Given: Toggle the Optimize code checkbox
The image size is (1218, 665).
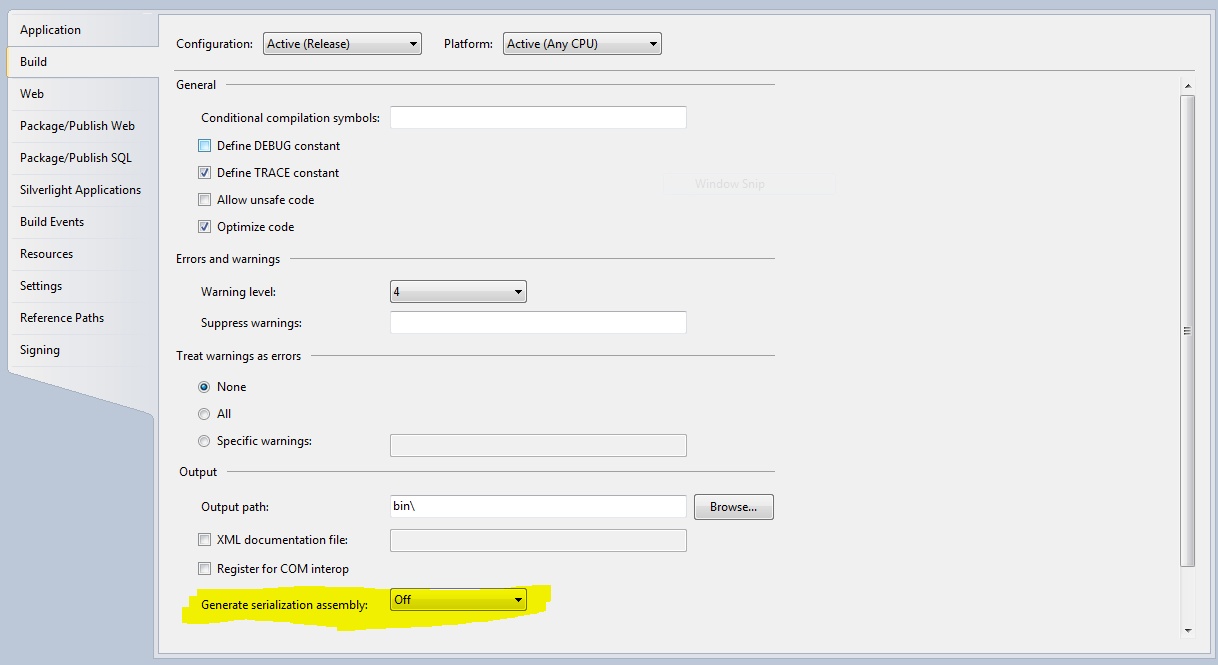Looking at the screenshot, I should (x=205, y=227).
